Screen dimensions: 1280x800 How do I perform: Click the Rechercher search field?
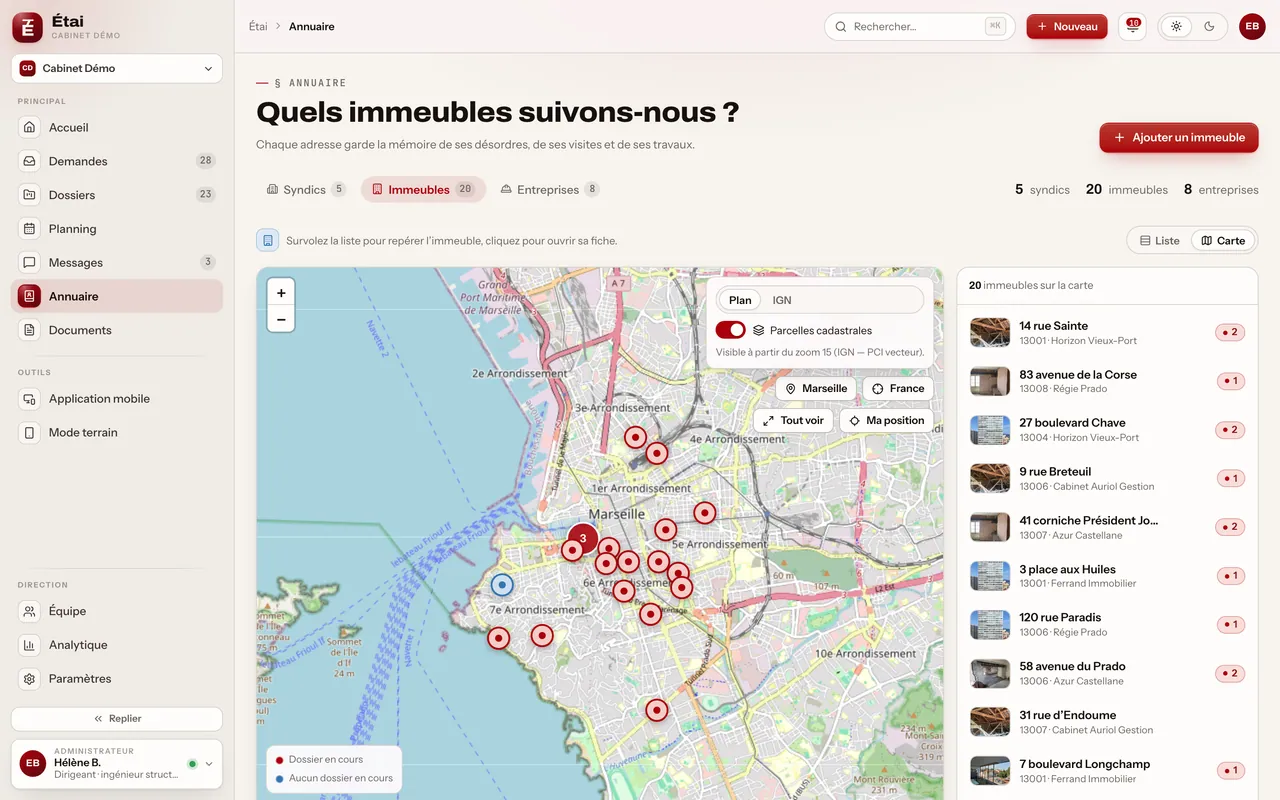(x=919, y=27)
